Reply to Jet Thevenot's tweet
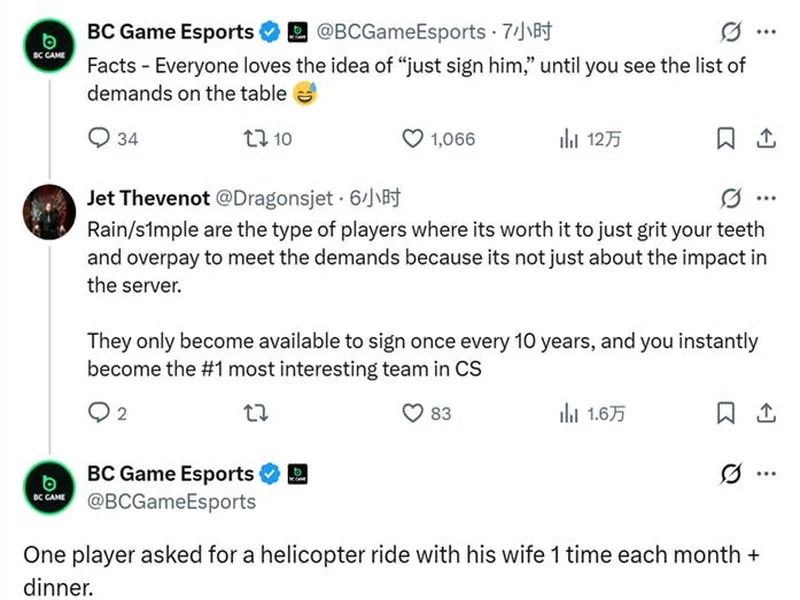The height and width of the screenshot is (600, 800). 99,412
